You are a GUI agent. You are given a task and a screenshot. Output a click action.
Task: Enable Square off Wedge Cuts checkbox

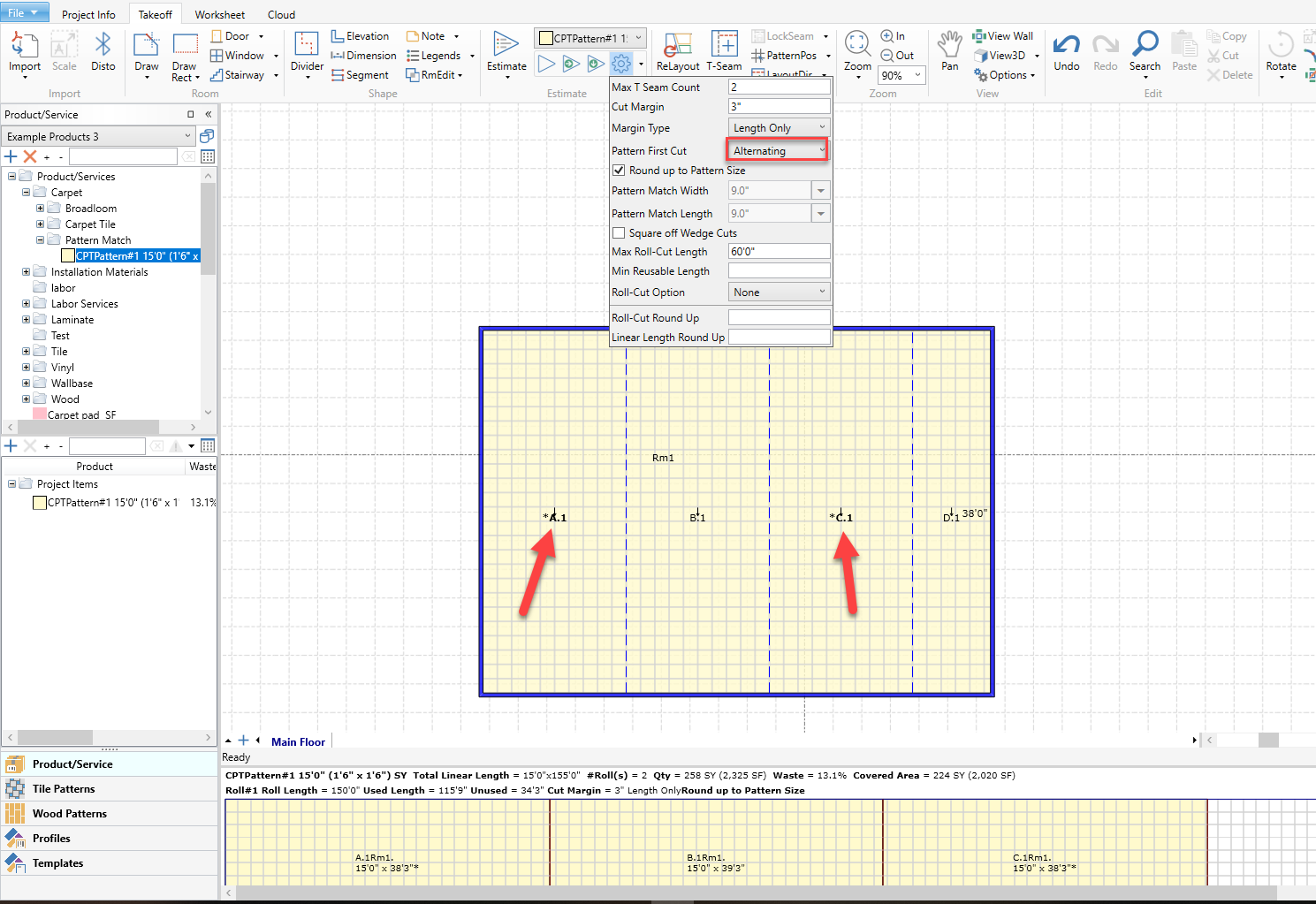(x=619, y=233)
